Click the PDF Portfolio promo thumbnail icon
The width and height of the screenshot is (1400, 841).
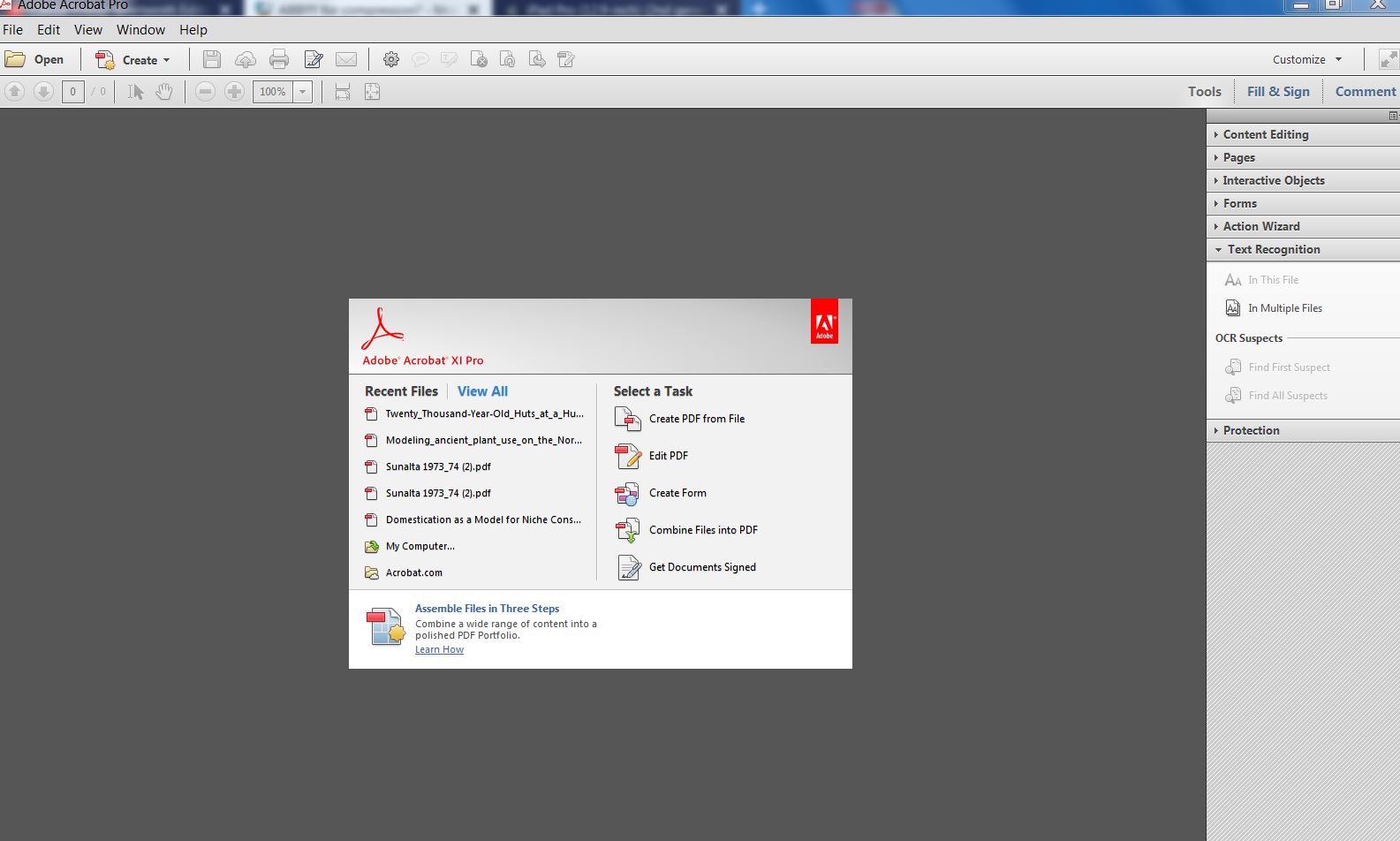[x=386, y=626]
